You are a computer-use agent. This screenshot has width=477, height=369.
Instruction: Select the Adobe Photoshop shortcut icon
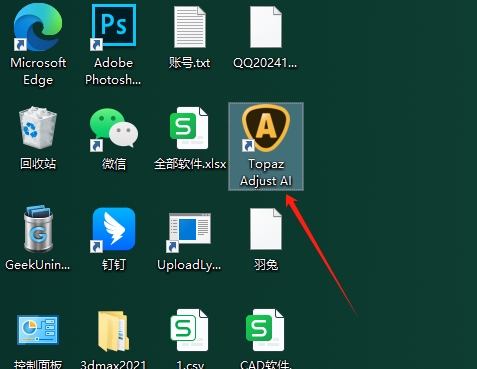(113, 27)
